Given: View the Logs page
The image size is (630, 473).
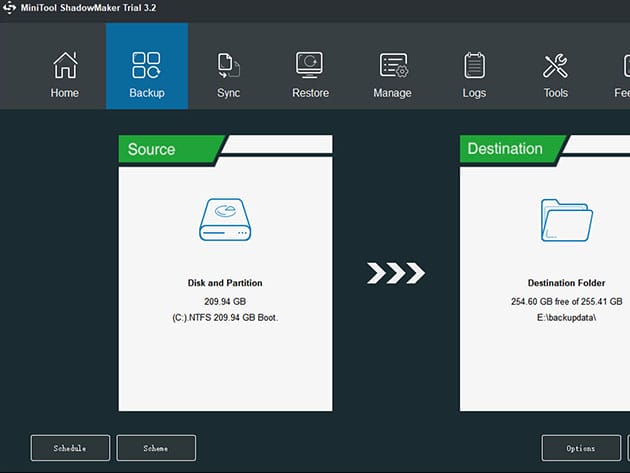Looking at the screenshot, I should (474, 75).
